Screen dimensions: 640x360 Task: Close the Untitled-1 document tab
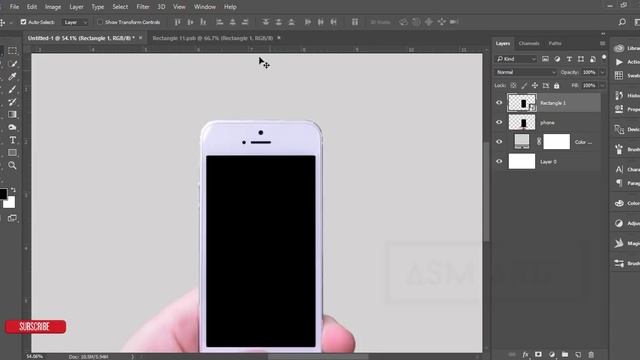coord(140,38)
